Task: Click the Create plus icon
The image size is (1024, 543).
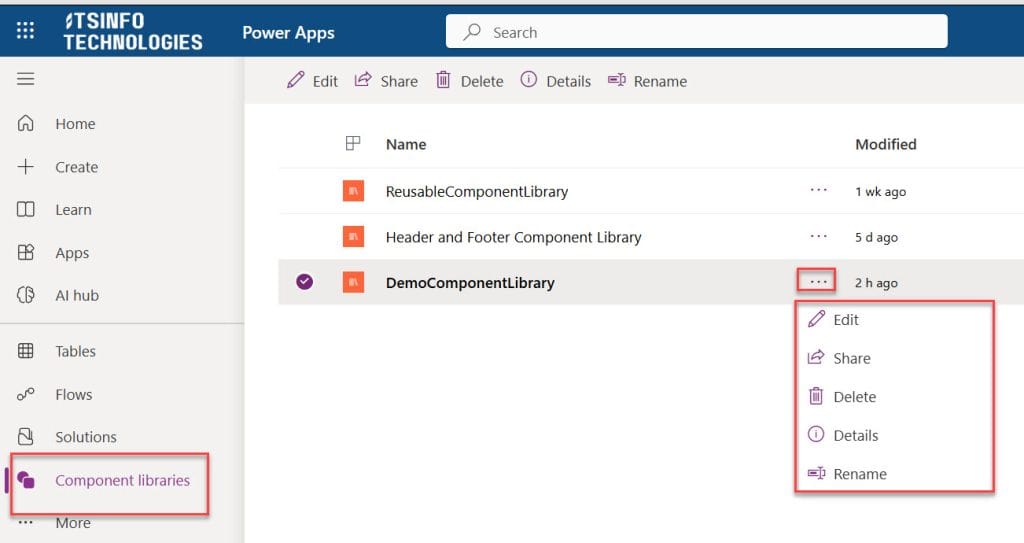Action: click(25, 167)
